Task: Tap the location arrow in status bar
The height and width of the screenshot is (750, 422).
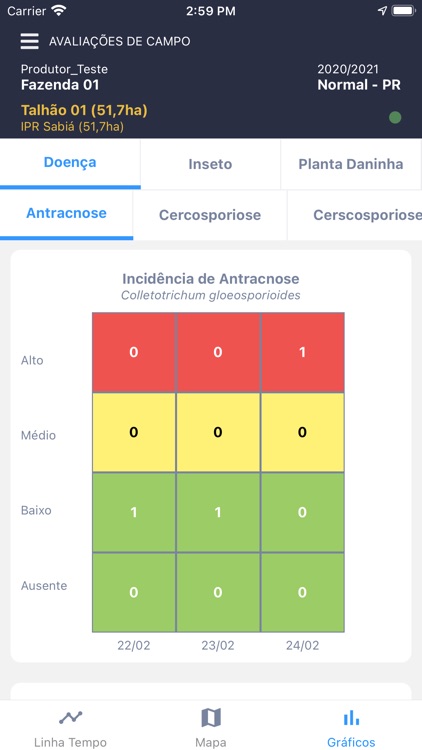Action: point(382,11)
